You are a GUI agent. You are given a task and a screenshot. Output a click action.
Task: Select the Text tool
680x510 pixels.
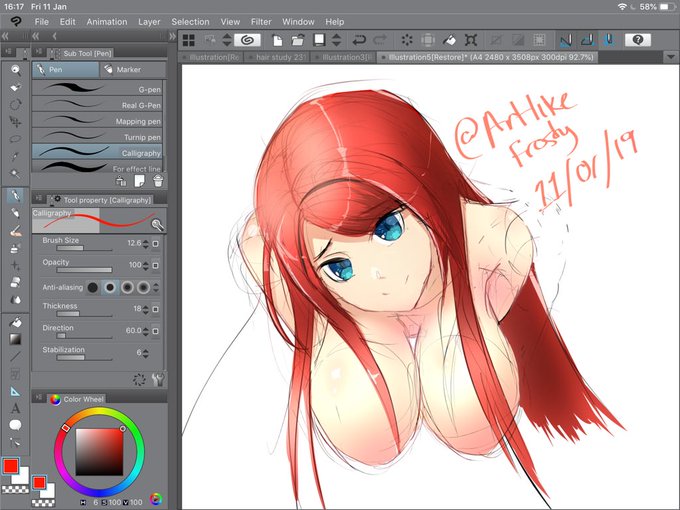pos(15,409)
